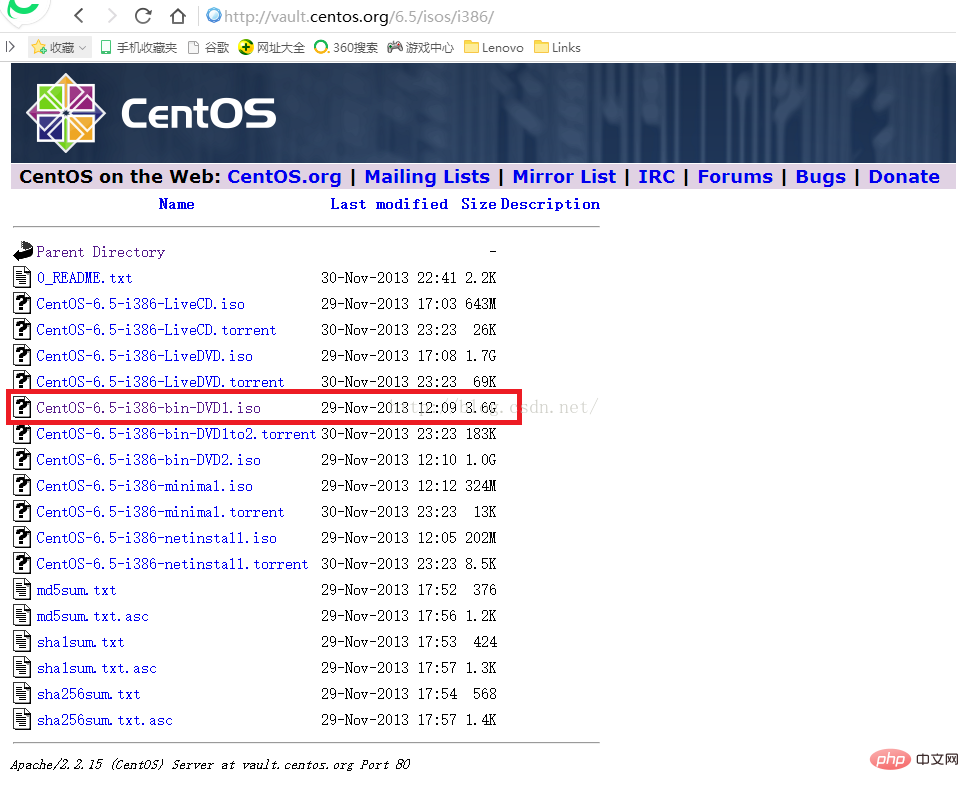Sort listing by Last modified column

tap(389, 204)
